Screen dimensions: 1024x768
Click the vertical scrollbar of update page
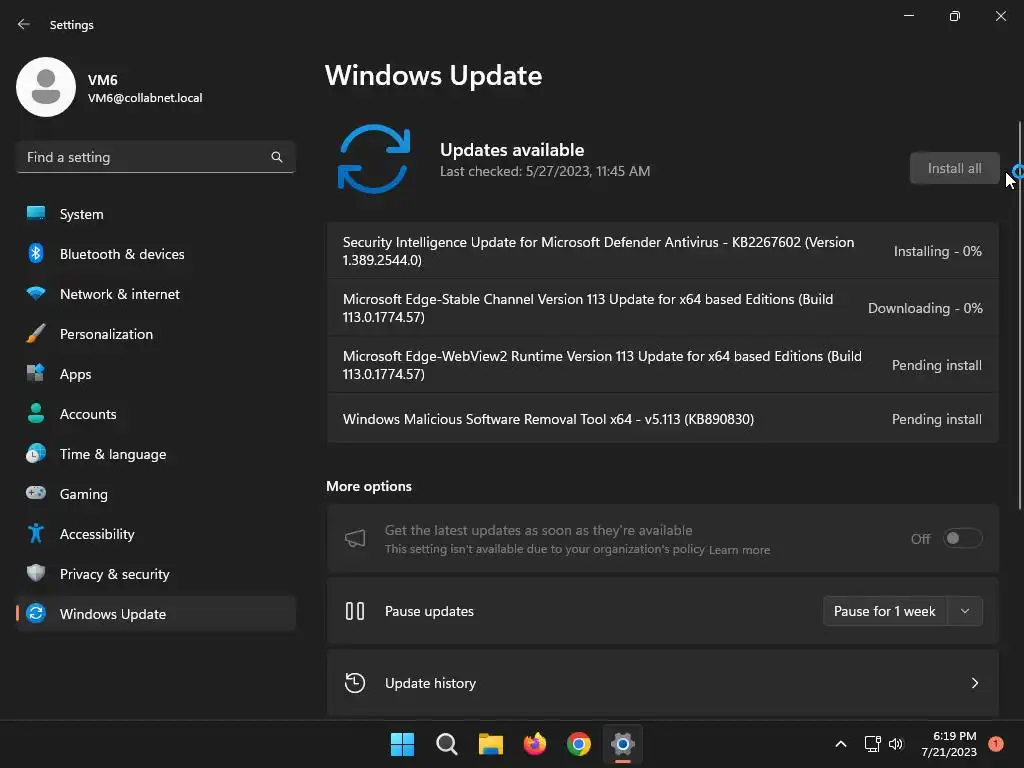tap(1019, 315)
